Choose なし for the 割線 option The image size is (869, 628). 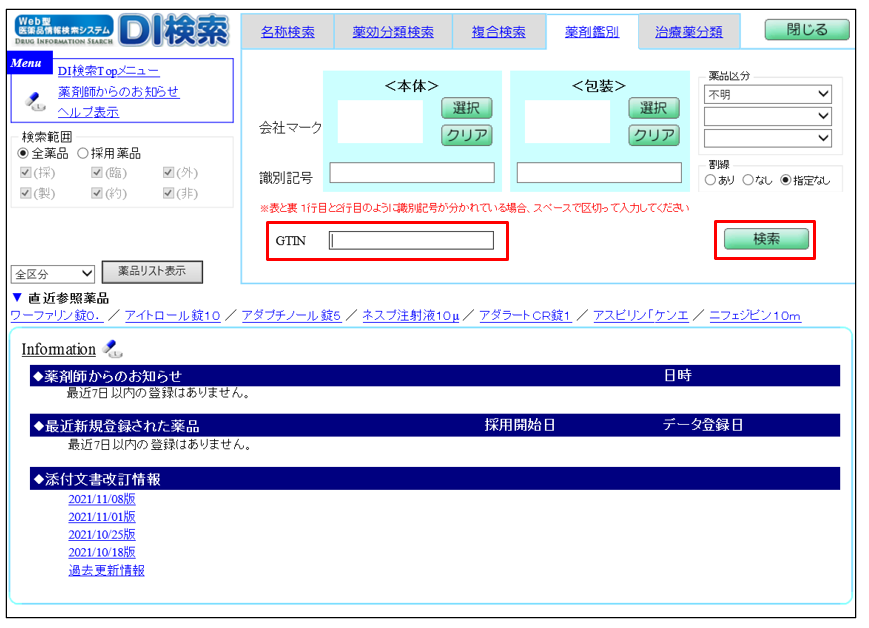[747, 180]
